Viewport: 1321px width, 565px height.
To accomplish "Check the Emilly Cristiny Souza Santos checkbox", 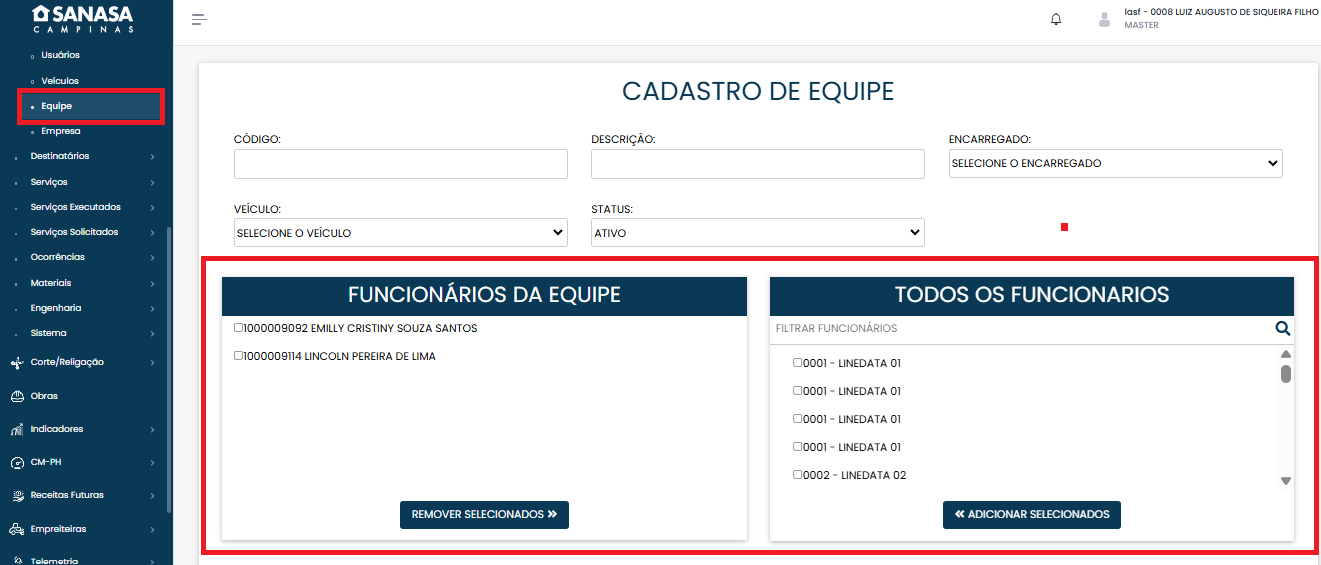I will [239, 328].
